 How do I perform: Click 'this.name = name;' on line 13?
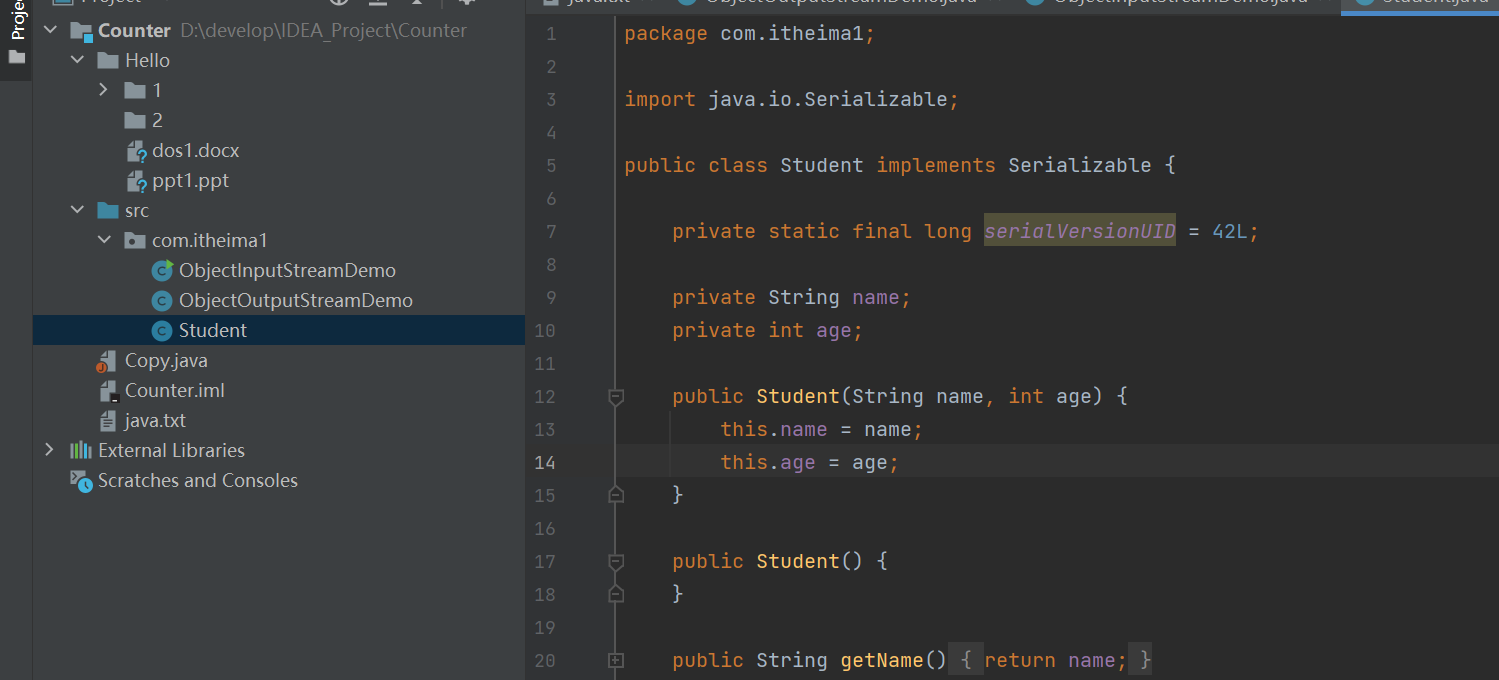point(822,430)
